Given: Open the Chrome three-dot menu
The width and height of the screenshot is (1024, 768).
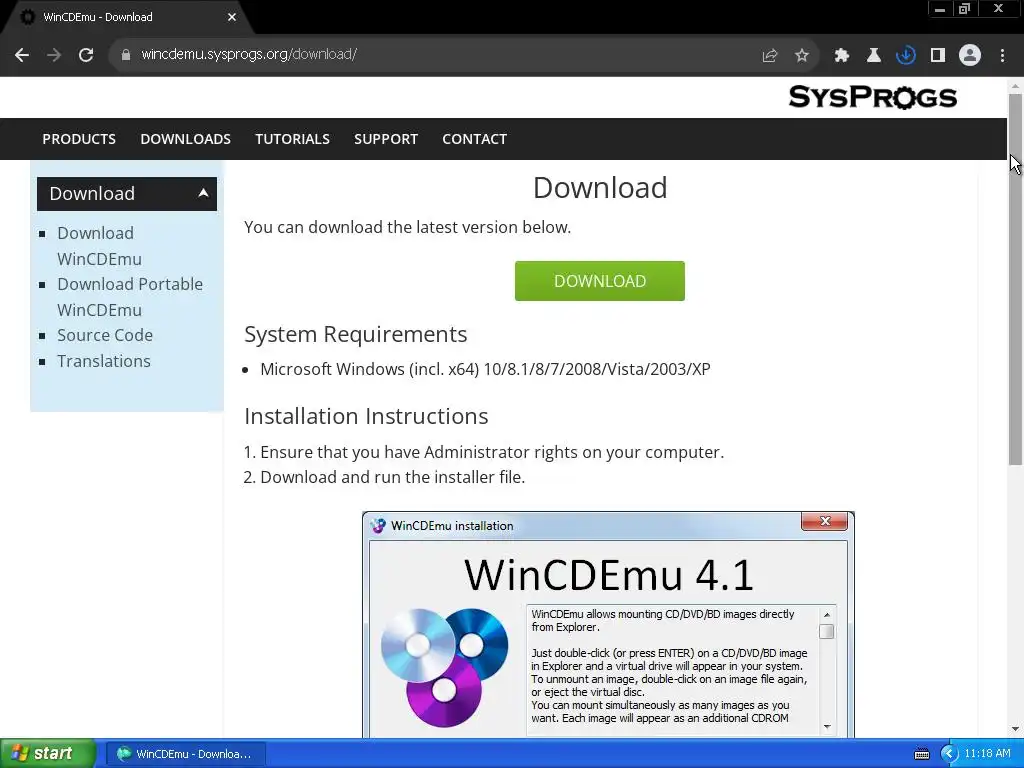Looking at the screenshot, I should [x=1002, y=56].
